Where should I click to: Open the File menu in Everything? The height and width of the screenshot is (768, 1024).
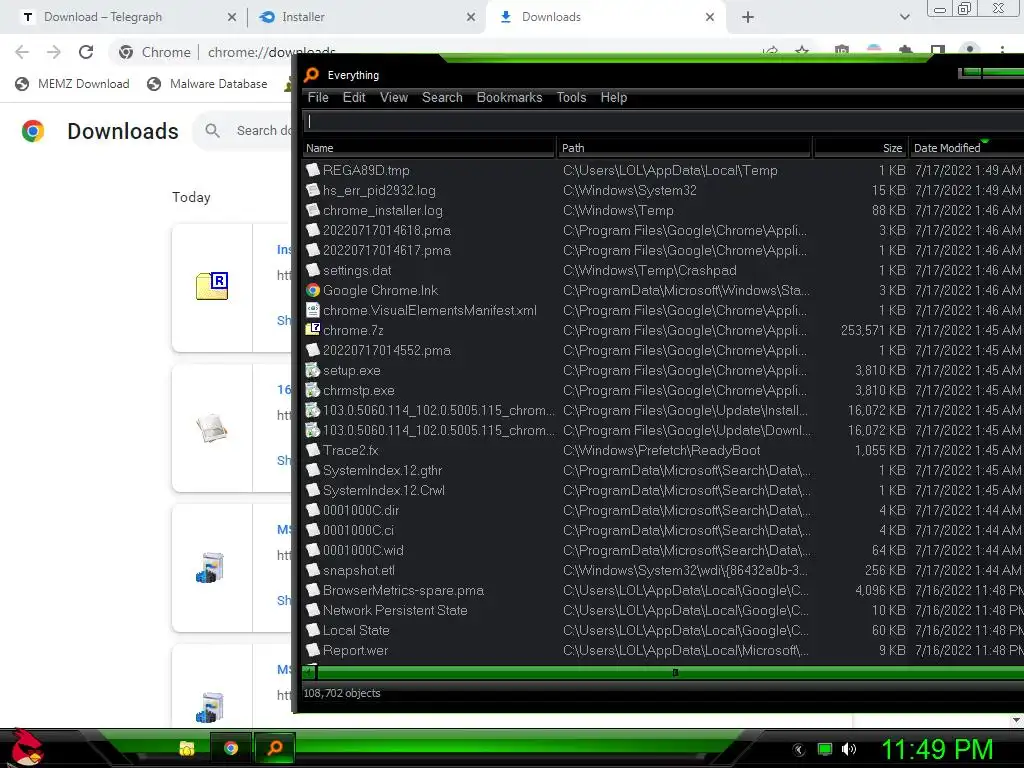318,97
